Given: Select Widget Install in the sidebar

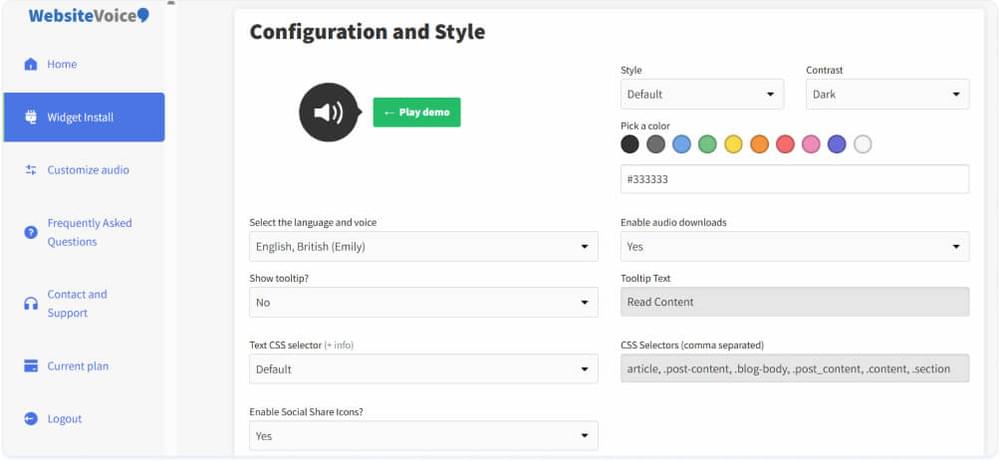Looking at the screenshot, I should (84, 117).
